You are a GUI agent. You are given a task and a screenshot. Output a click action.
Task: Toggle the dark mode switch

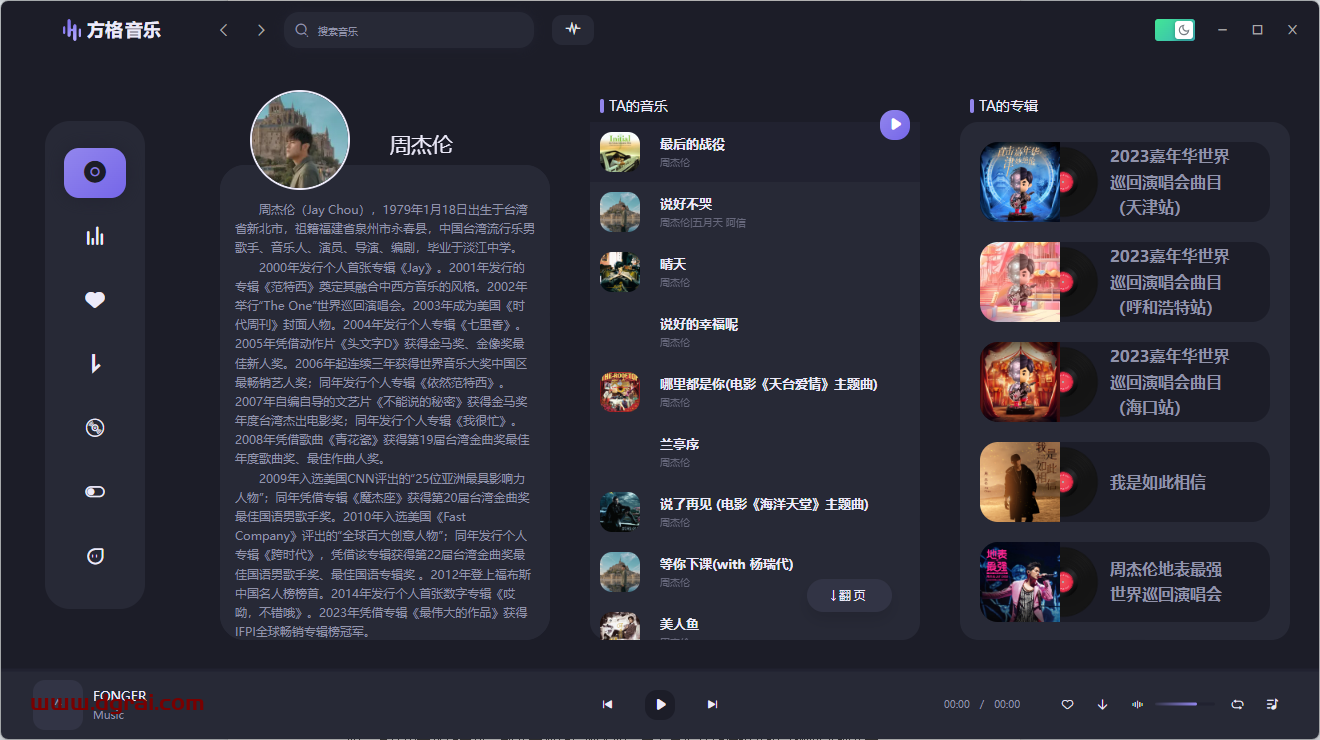(x=1175, y=30)
